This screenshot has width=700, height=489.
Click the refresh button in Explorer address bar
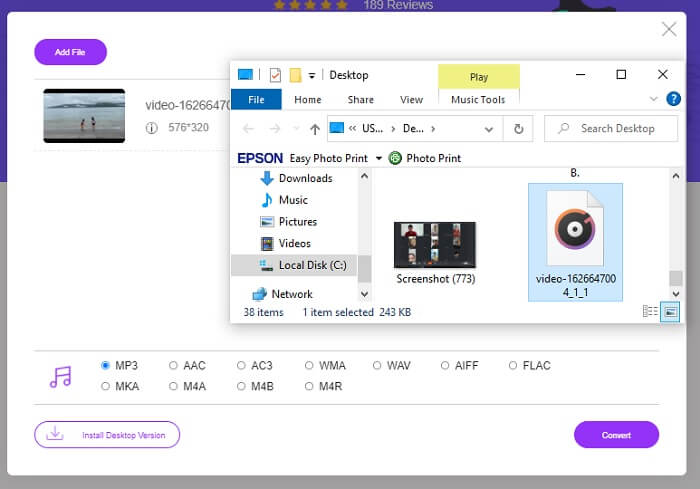518,128
